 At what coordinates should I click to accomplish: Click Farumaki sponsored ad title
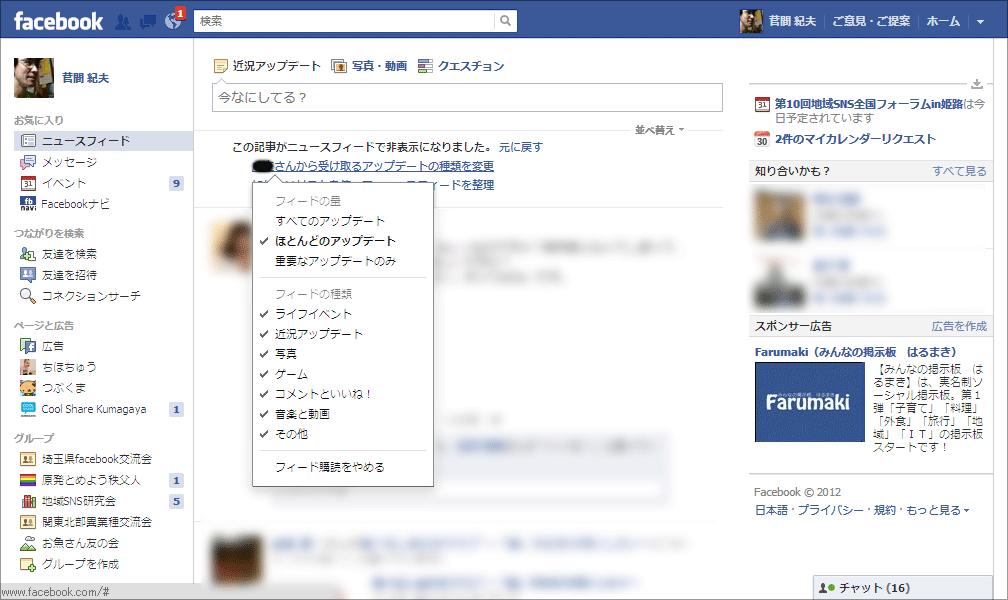pos(855,352)
